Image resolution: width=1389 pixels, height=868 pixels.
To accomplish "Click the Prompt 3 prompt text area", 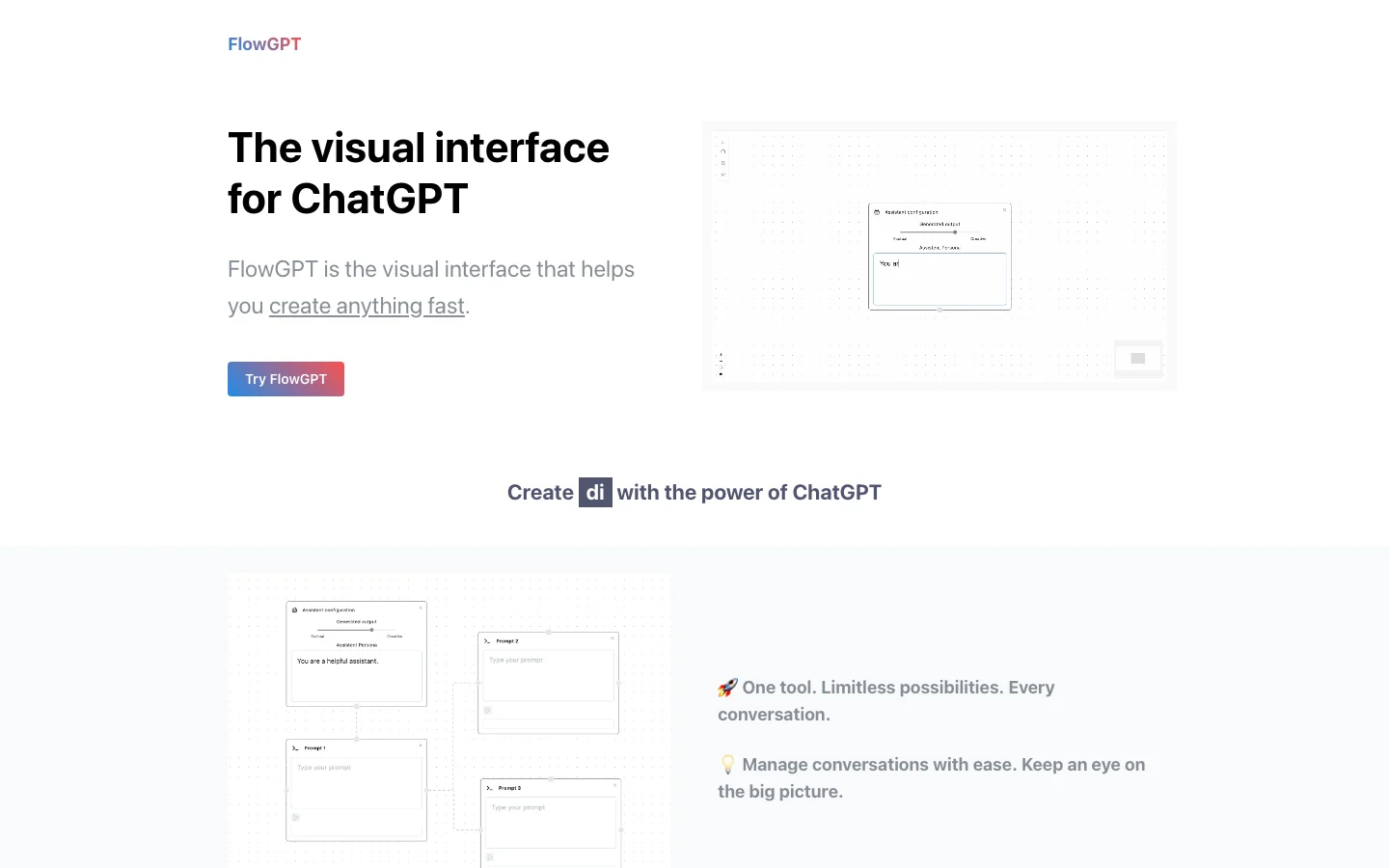I will (x=551, y=823).
